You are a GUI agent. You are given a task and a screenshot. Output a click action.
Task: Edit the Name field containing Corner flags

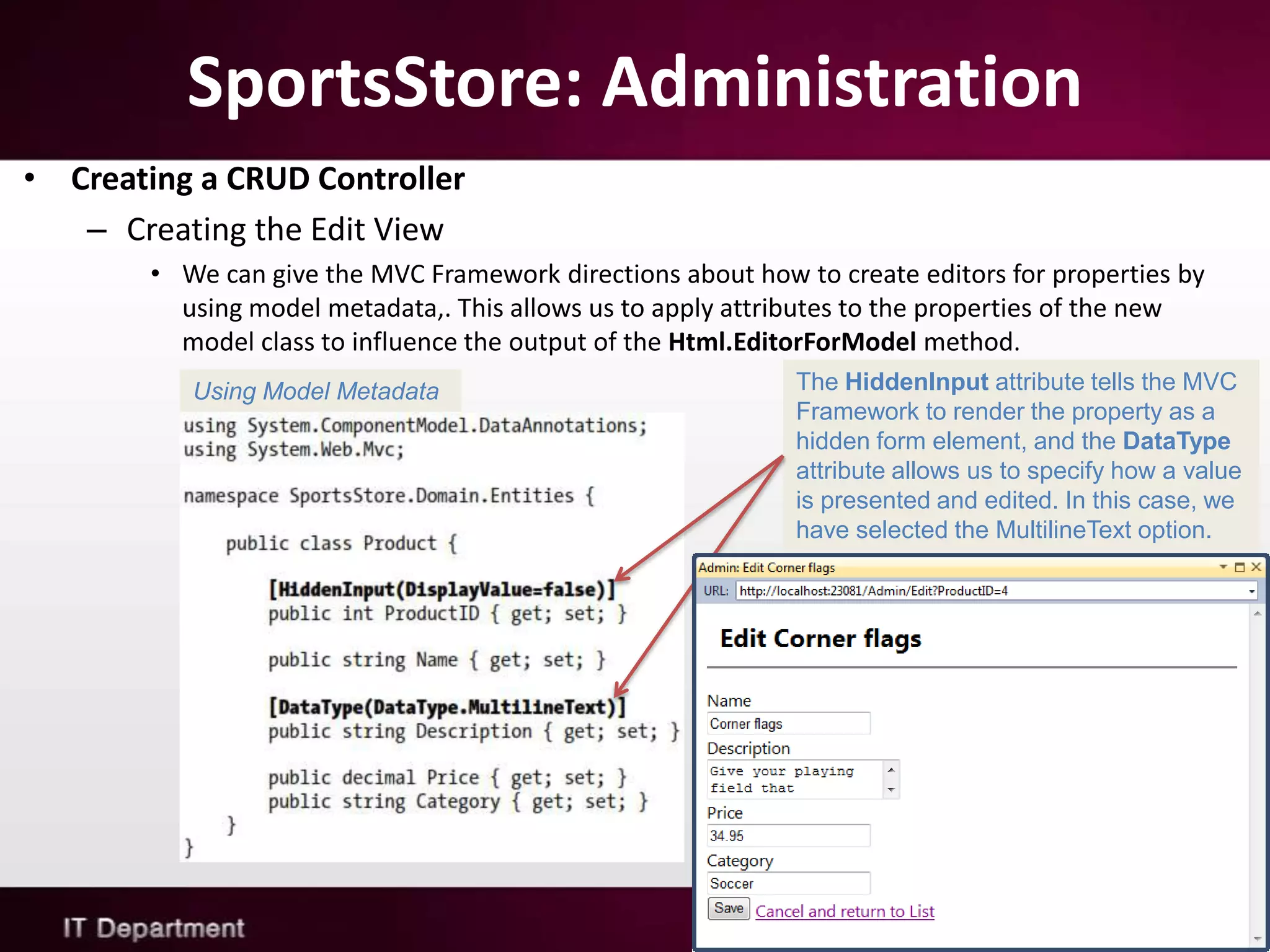click(789, 723)
